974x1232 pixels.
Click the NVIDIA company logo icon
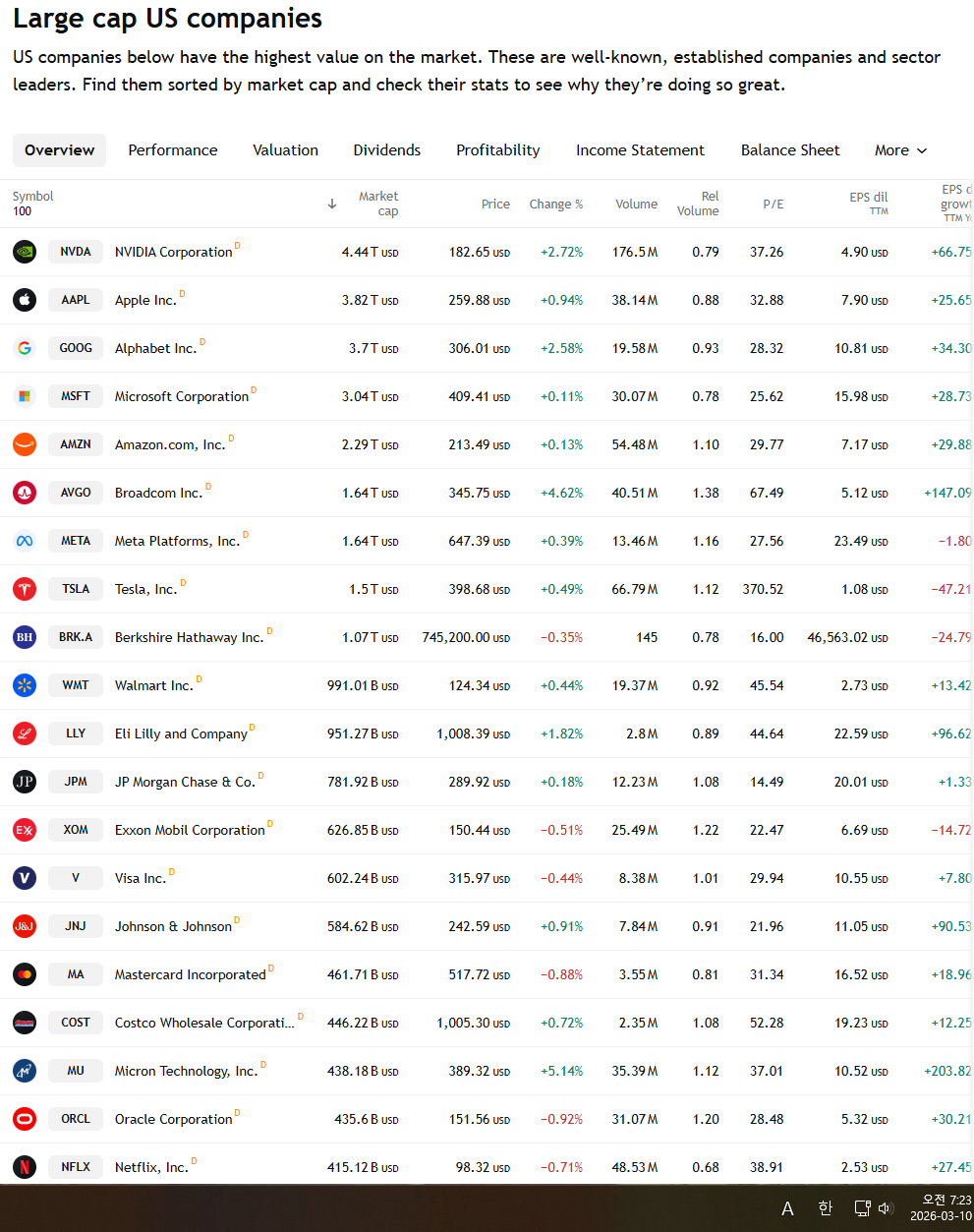[25, 252]
